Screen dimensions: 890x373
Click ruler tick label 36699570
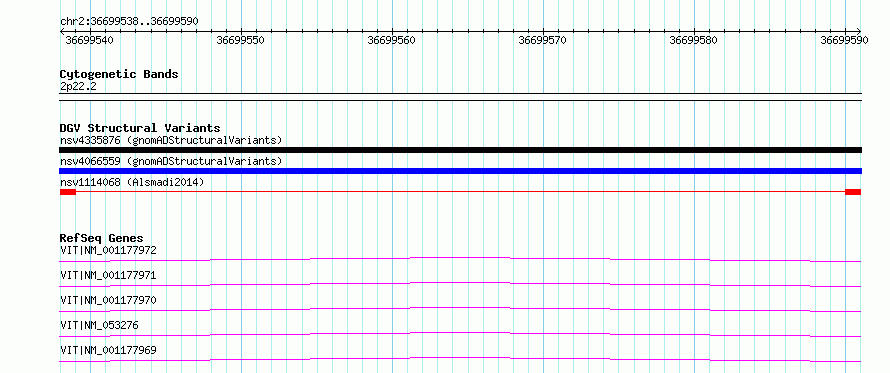point(543,40)
